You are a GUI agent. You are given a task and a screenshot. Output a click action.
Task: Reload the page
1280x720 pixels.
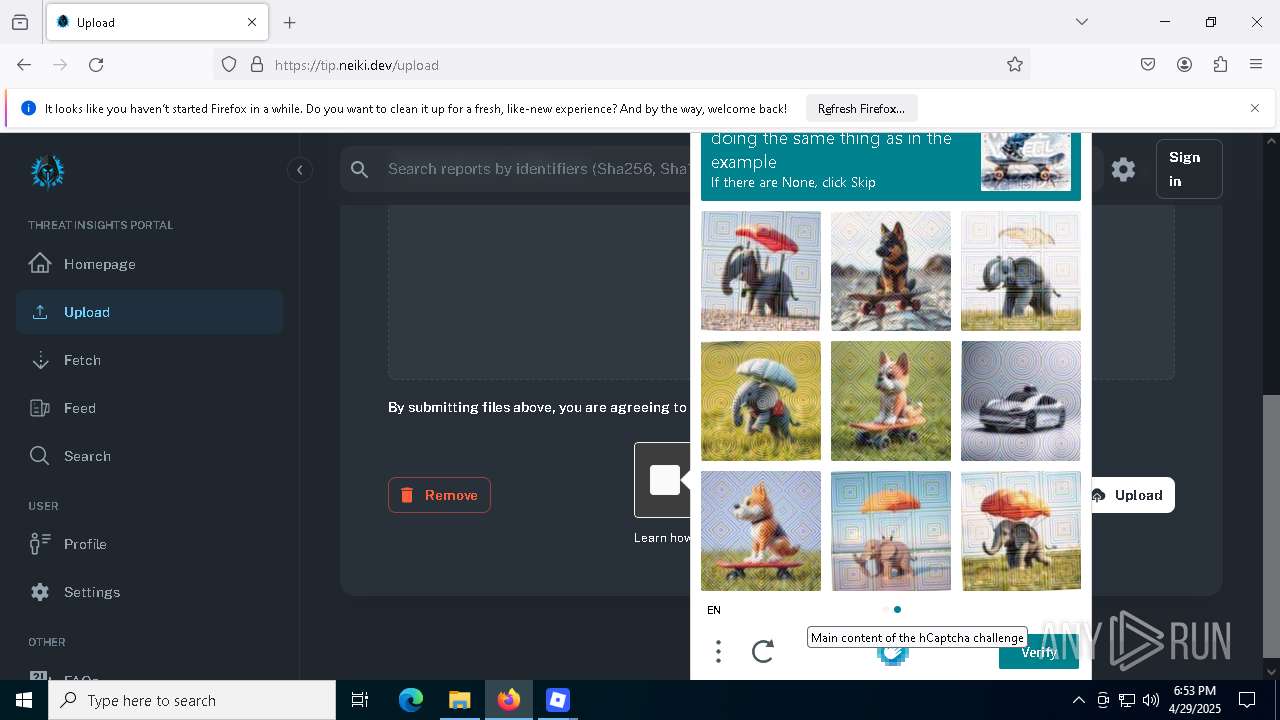pos(96,65)
